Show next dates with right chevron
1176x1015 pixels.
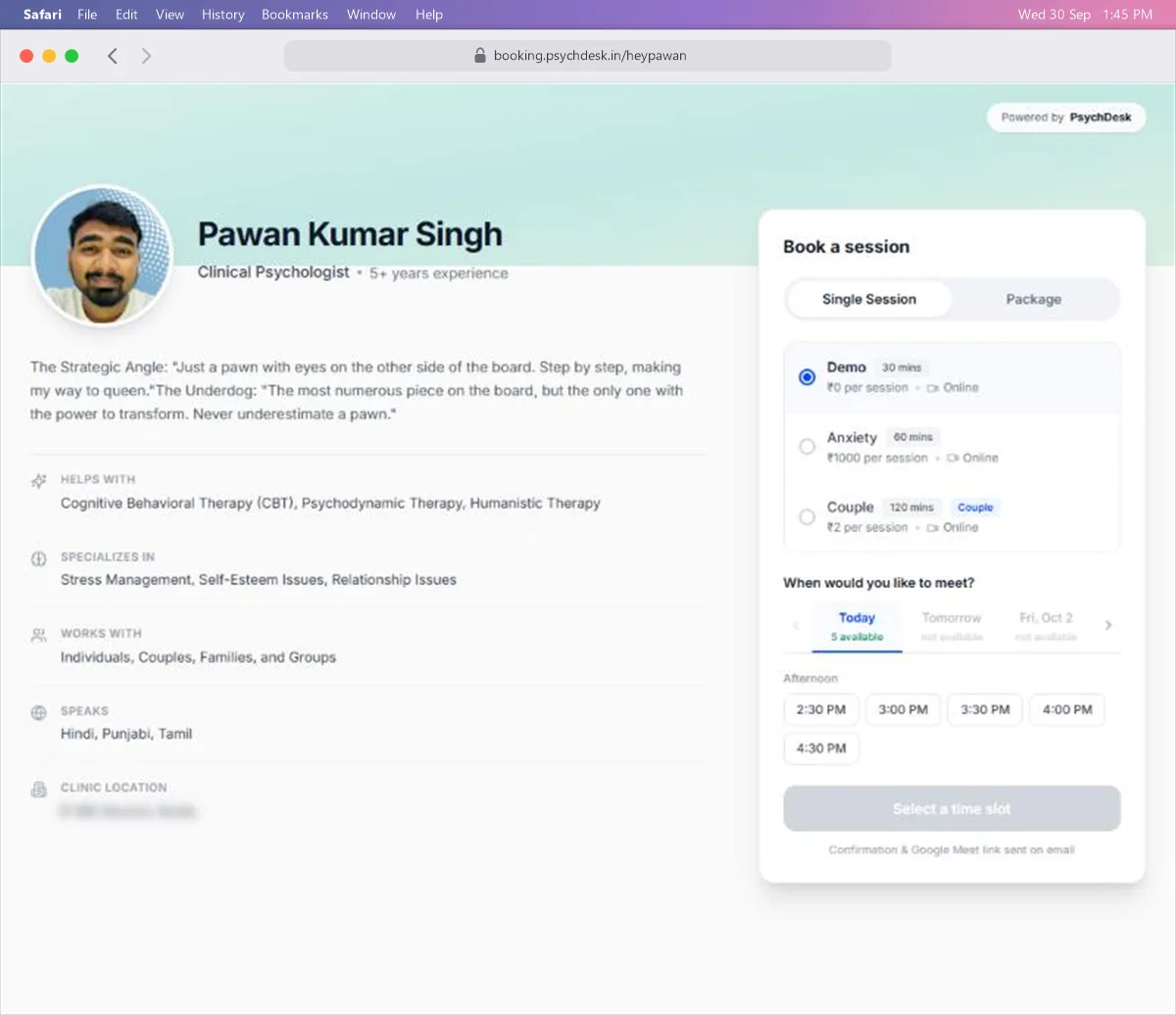(1108, 625)
